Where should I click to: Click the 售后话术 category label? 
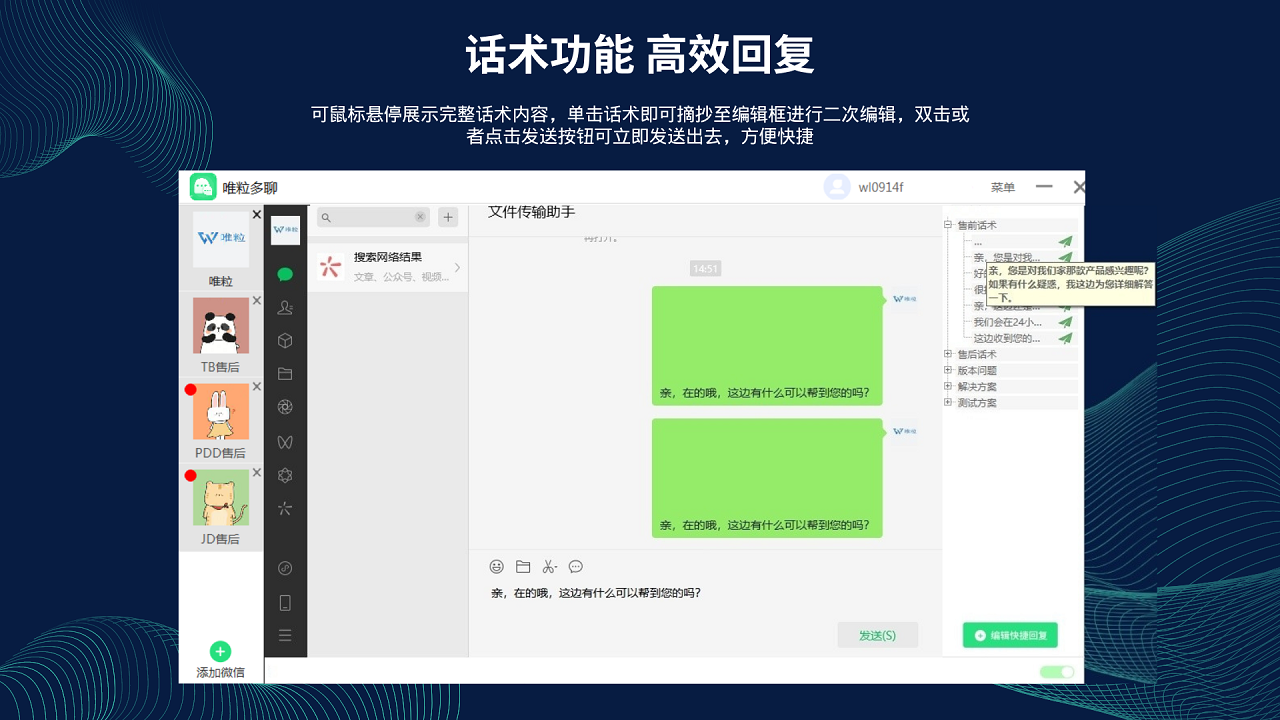click(977, 354)
